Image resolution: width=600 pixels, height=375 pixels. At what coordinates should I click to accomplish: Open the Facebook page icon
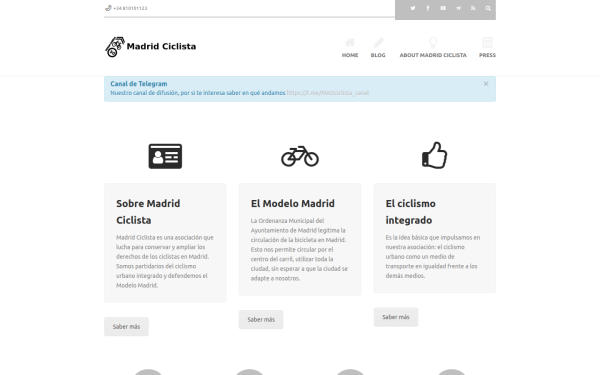click(428, 8)
